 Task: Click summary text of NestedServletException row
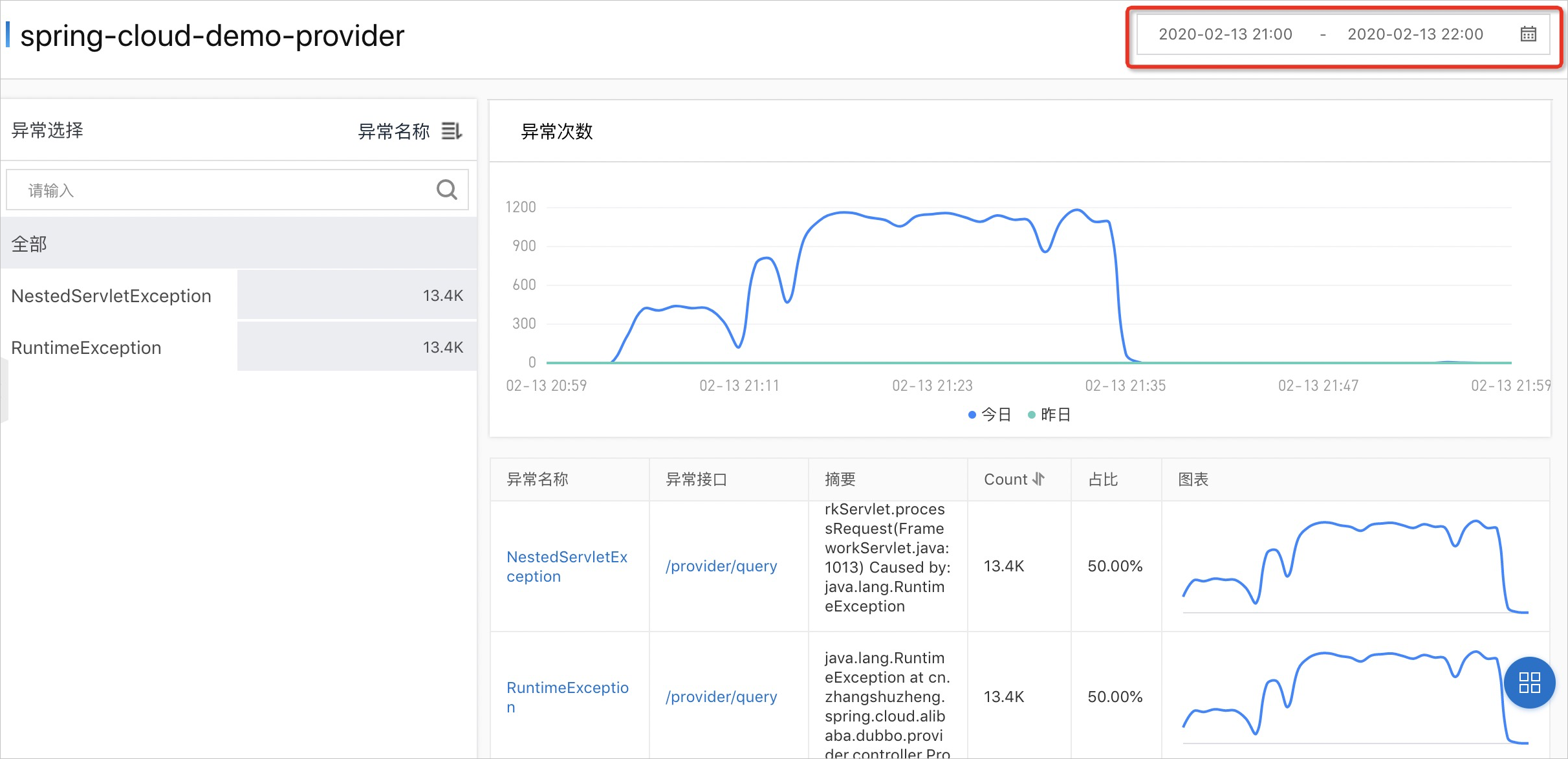[887, 558]
